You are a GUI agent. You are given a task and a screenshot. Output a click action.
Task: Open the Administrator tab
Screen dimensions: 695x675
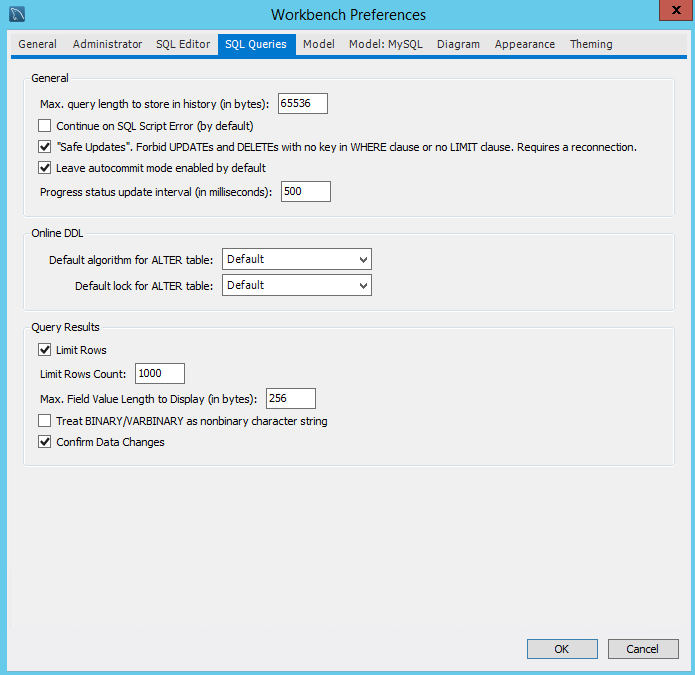[x=107, y=45]
